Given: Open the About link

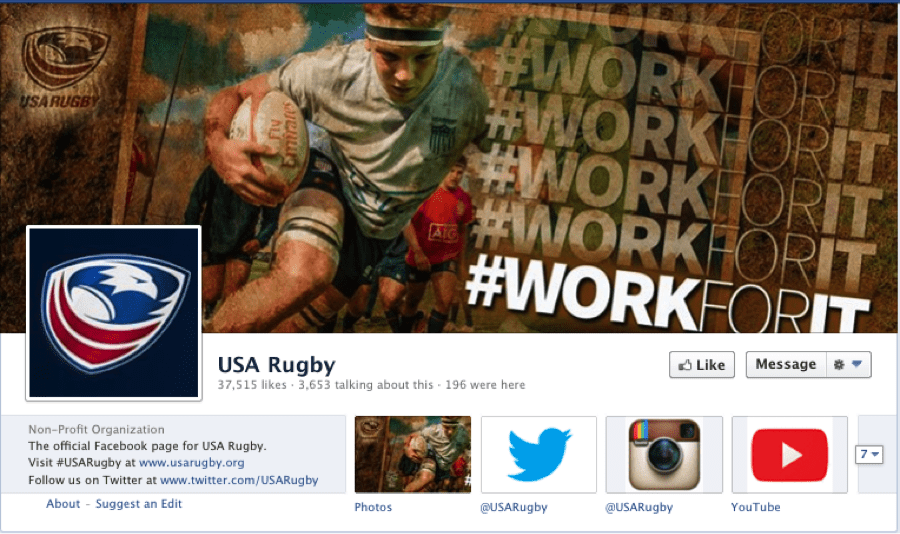Looking at the screenshot, I should [x=63, y=504].
